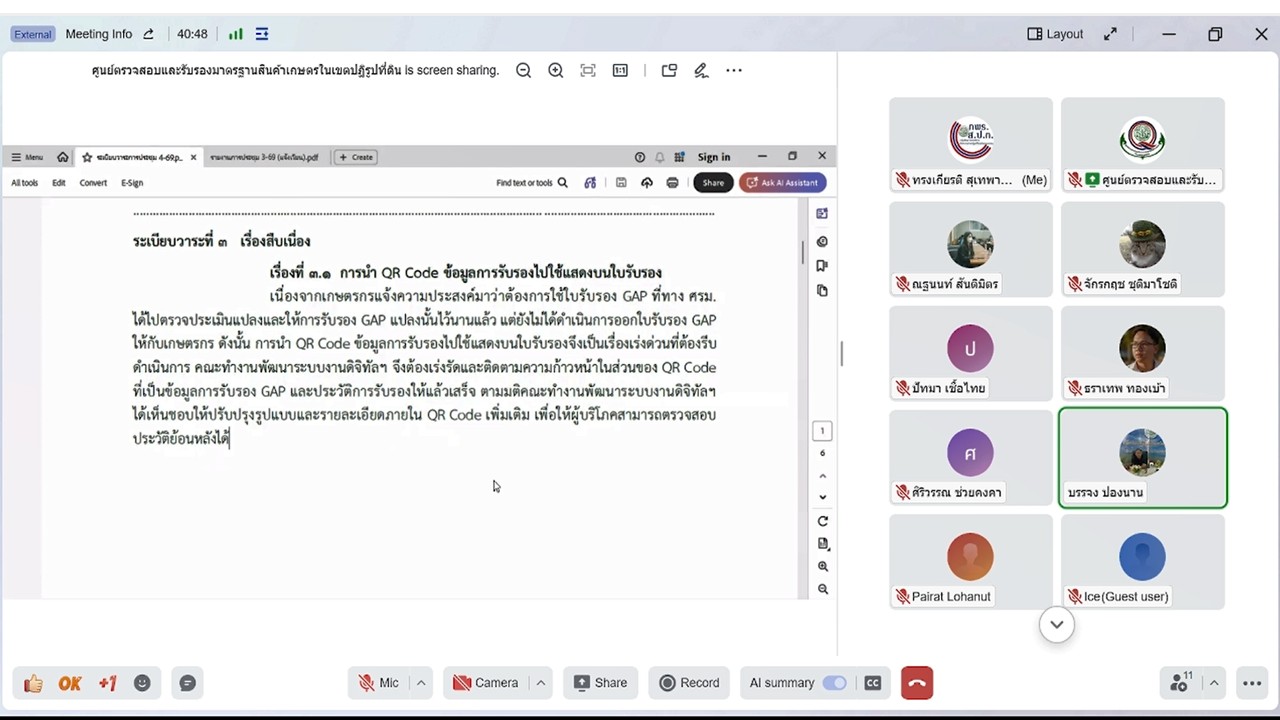Expand the camera options chevron
1280x720 pixels.
click(539, 682)
